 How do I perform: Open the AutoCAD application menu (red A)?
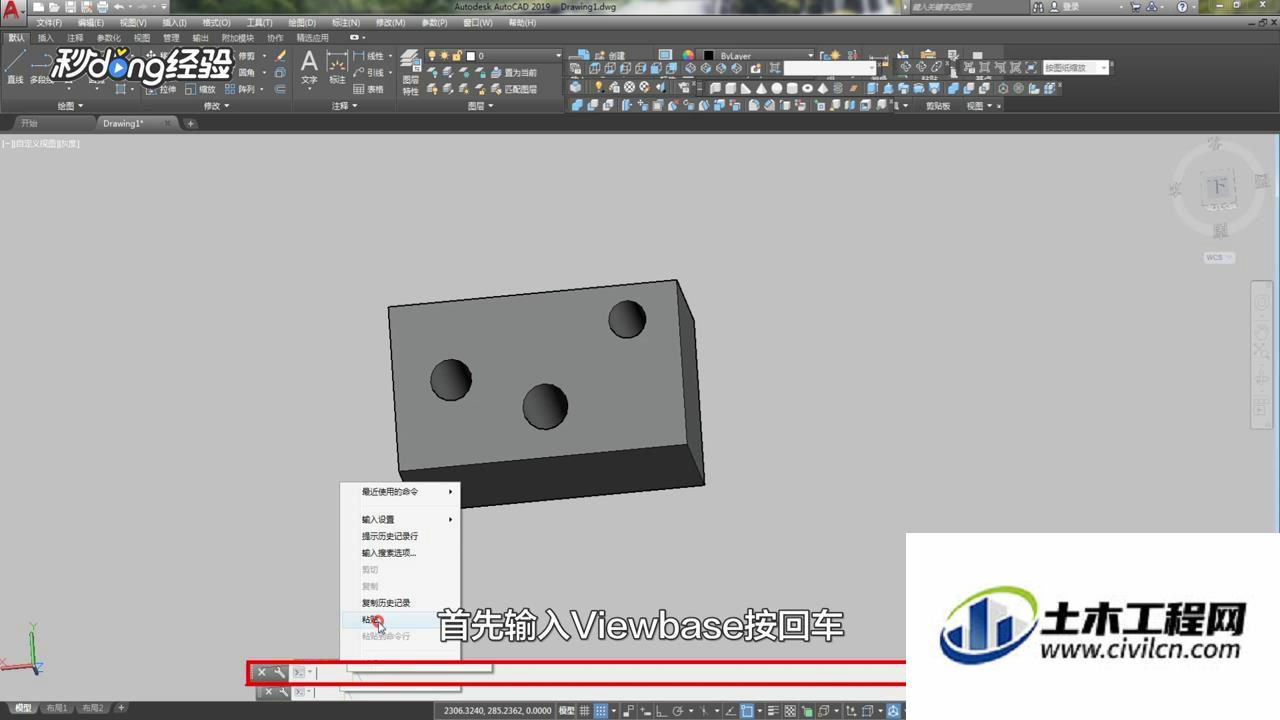tap(12, 11)
